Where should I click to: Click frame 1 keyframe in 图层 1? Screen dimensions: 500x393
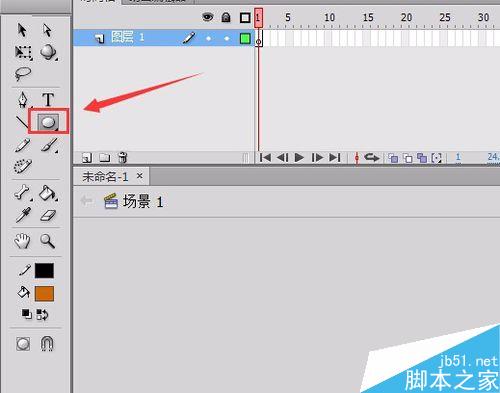coord(259,38)
